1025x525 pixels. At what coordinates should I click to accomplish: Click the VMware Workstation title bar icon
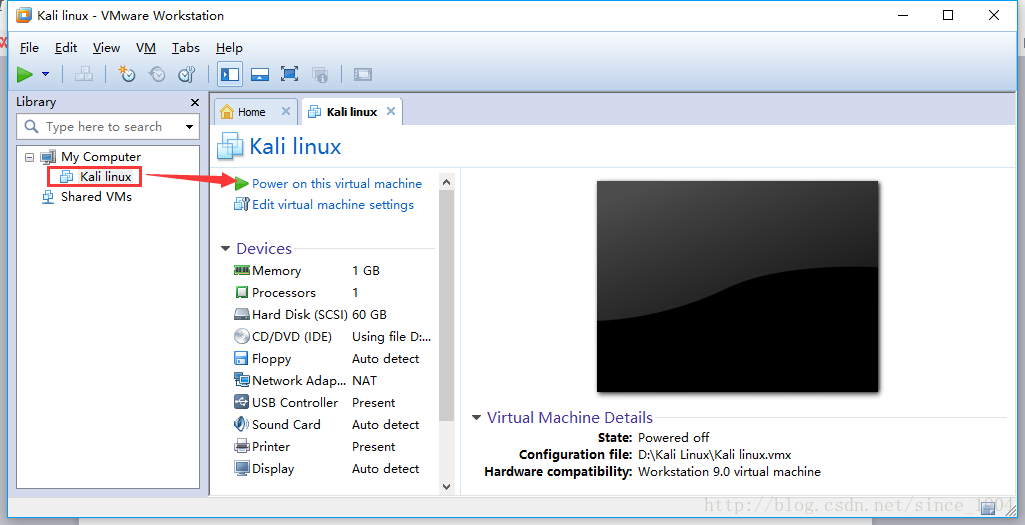pos(24,15)
